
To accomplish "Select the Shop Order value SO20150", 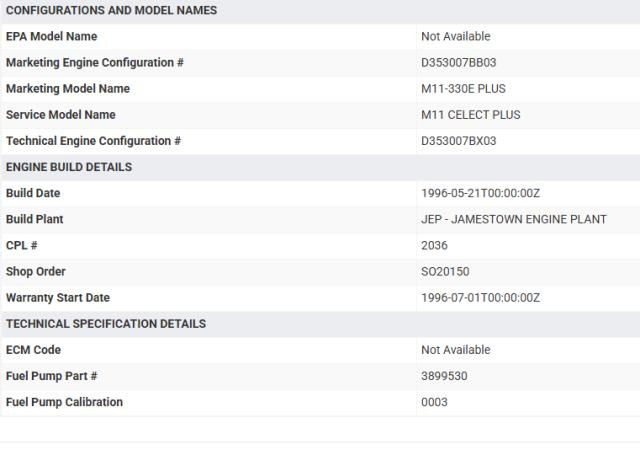I will click(445, 271).
